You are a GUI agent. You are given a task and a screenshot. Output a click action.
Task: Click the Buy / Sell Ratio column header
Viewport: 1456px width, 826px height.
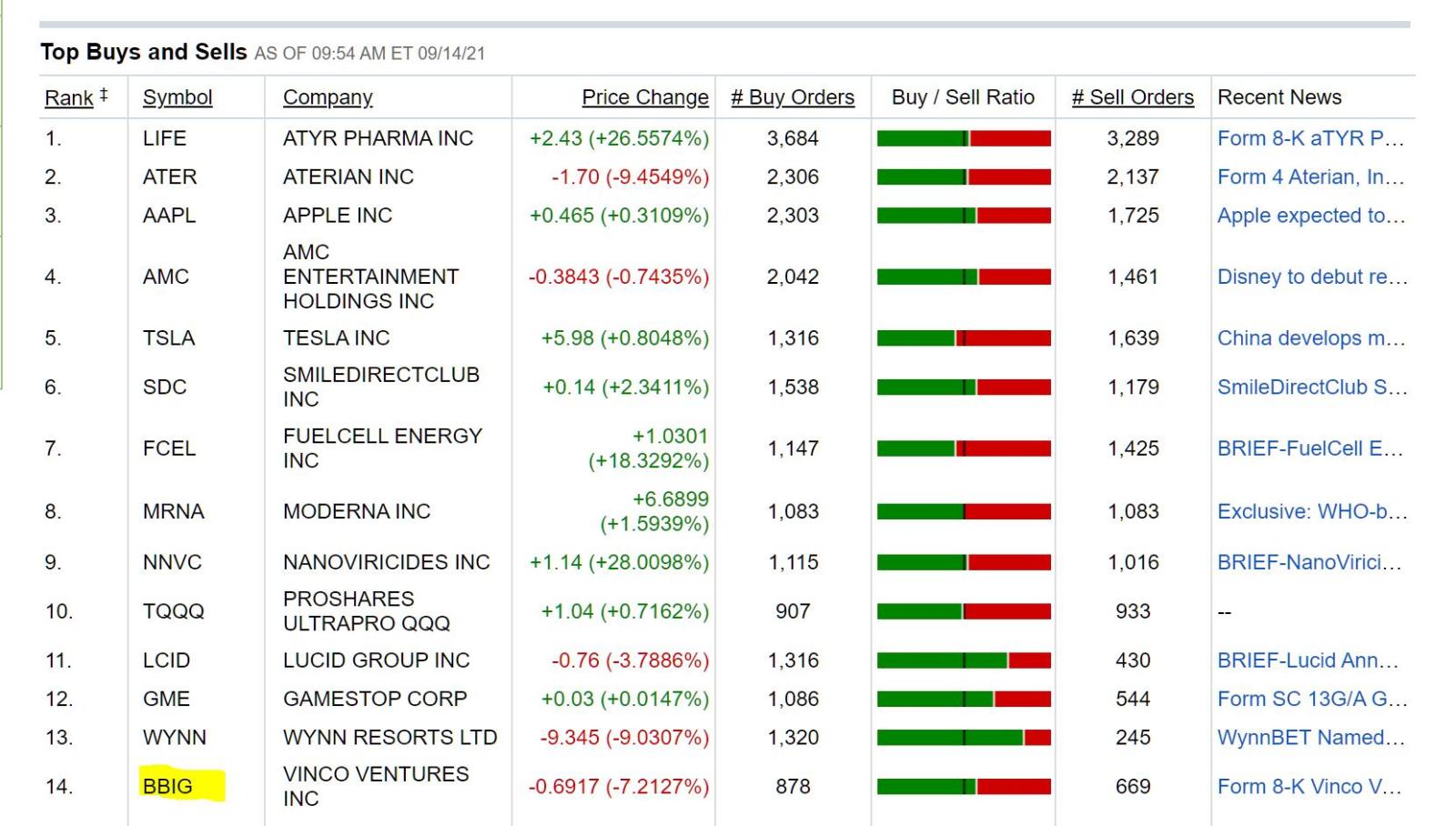coord(963,97)
